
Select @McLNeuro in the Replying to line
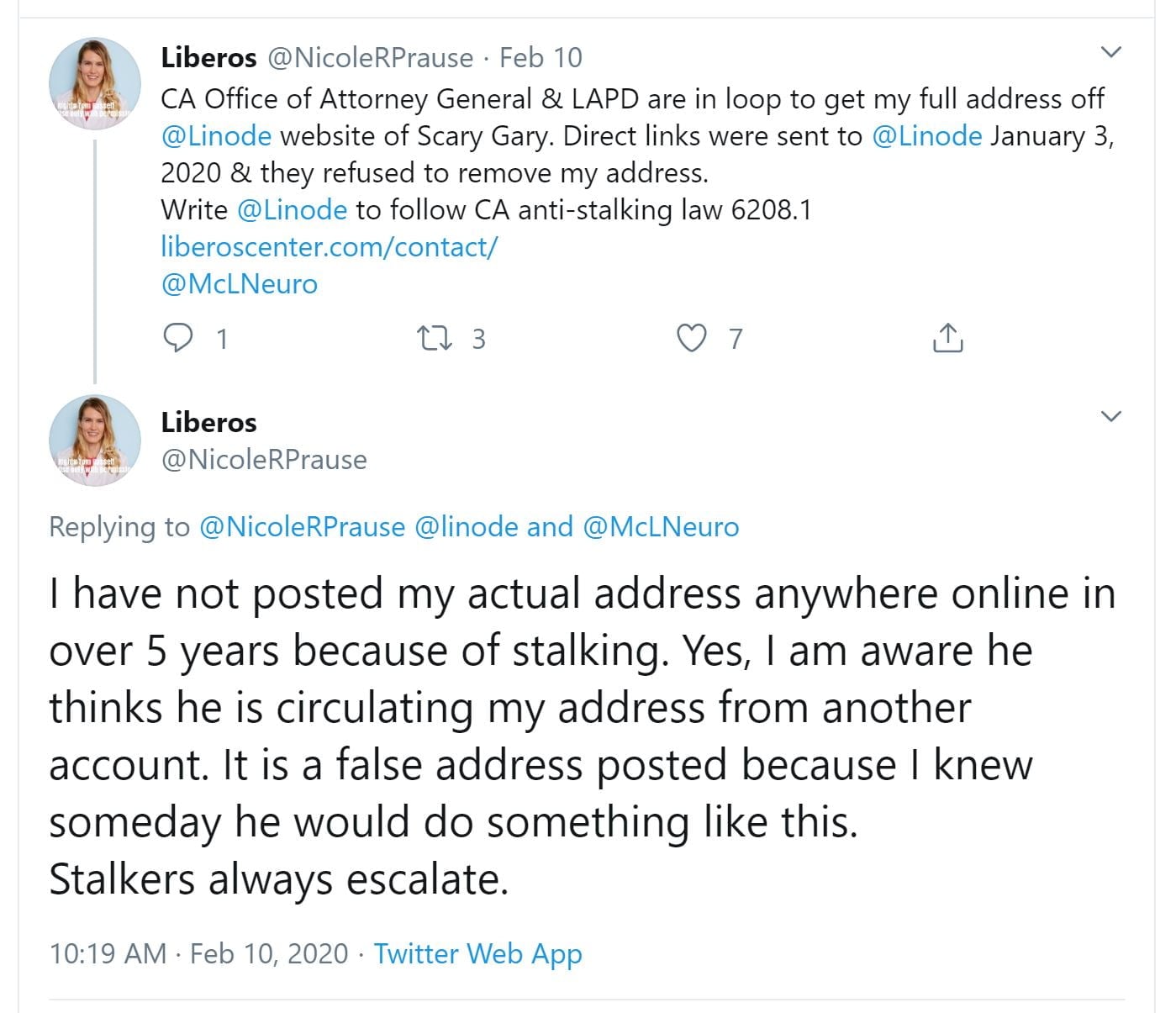click(x=661, y=526)
